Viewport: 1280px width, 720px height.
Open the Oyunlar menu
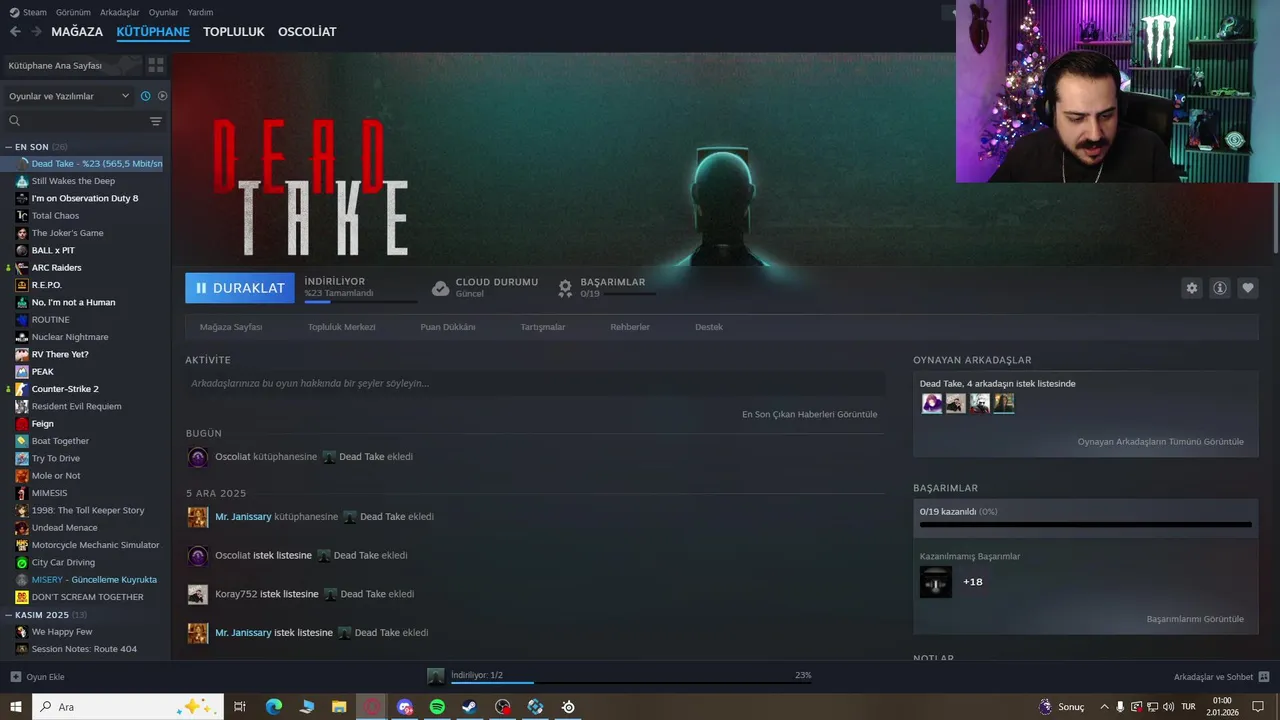[164, 12]
